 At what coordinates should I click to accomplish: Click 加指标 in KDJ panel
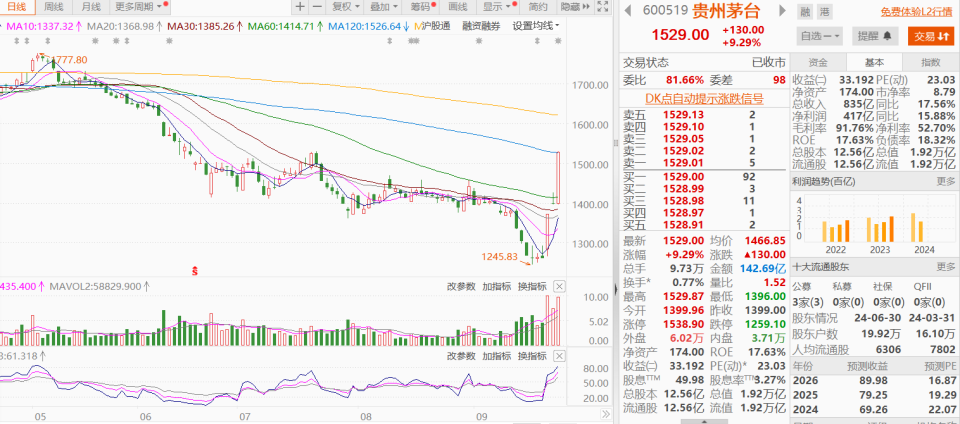(x=497, y=355)
